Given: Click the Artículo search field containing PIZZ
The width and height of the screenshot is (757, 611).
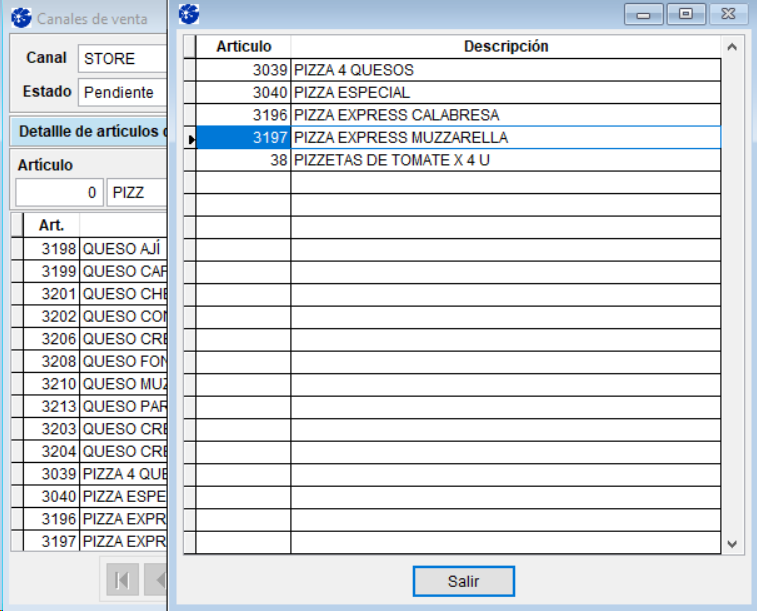Looking at the screenshot, I should coord(135,192).
